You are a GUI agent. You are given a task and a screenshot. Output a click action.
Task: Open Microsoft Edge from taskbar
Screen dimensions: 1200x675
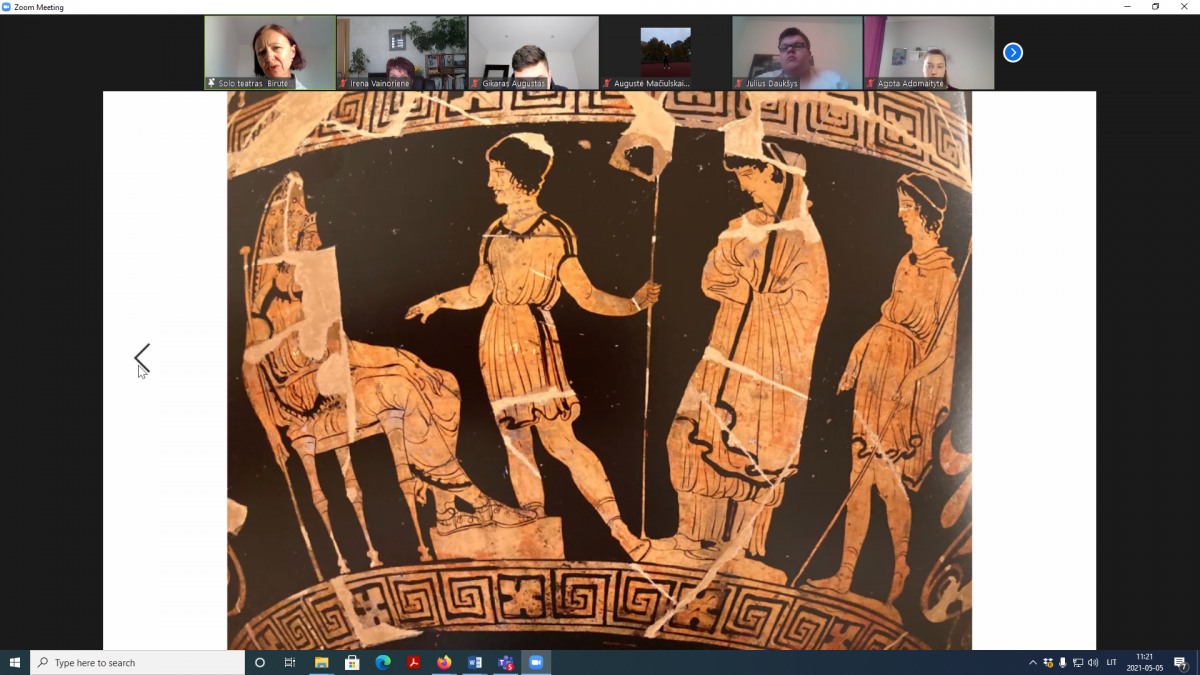click(383, 662)
